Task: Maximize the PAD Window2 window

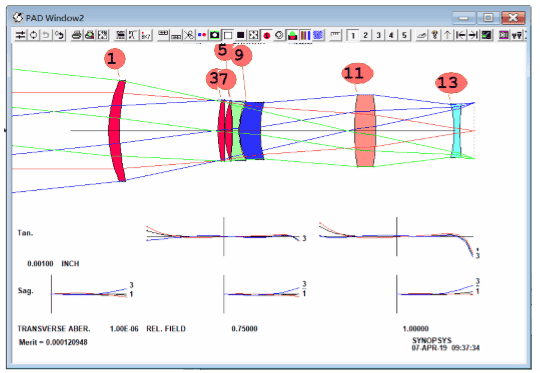Action: pyautogui.click(x=488, y=18)
